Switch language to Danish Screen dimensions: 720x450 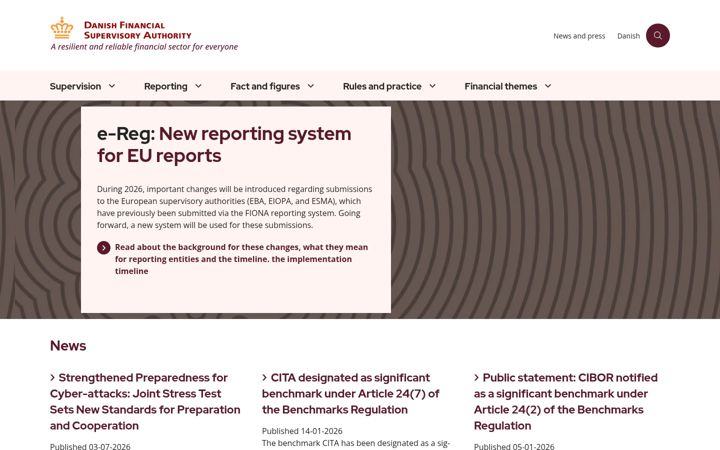click(x=628, y=36)
